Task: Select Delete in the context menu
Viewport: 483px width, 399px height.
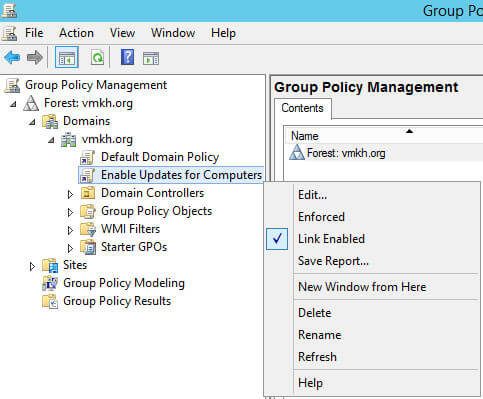Action: (x=372, y=313)
